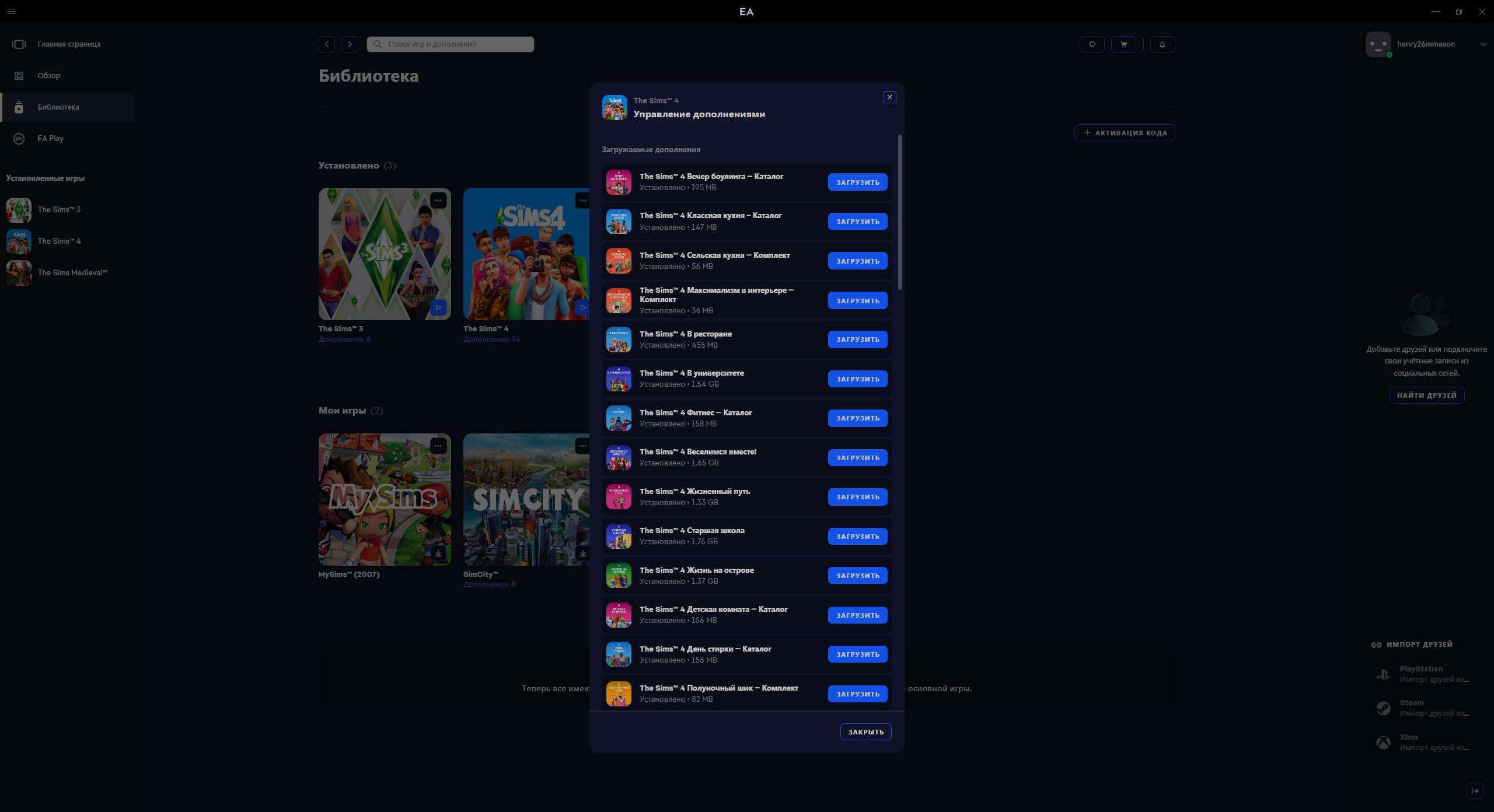Click PlayStation import icon
This screenshot has width=1494, height=812.
click(1383, 674)
